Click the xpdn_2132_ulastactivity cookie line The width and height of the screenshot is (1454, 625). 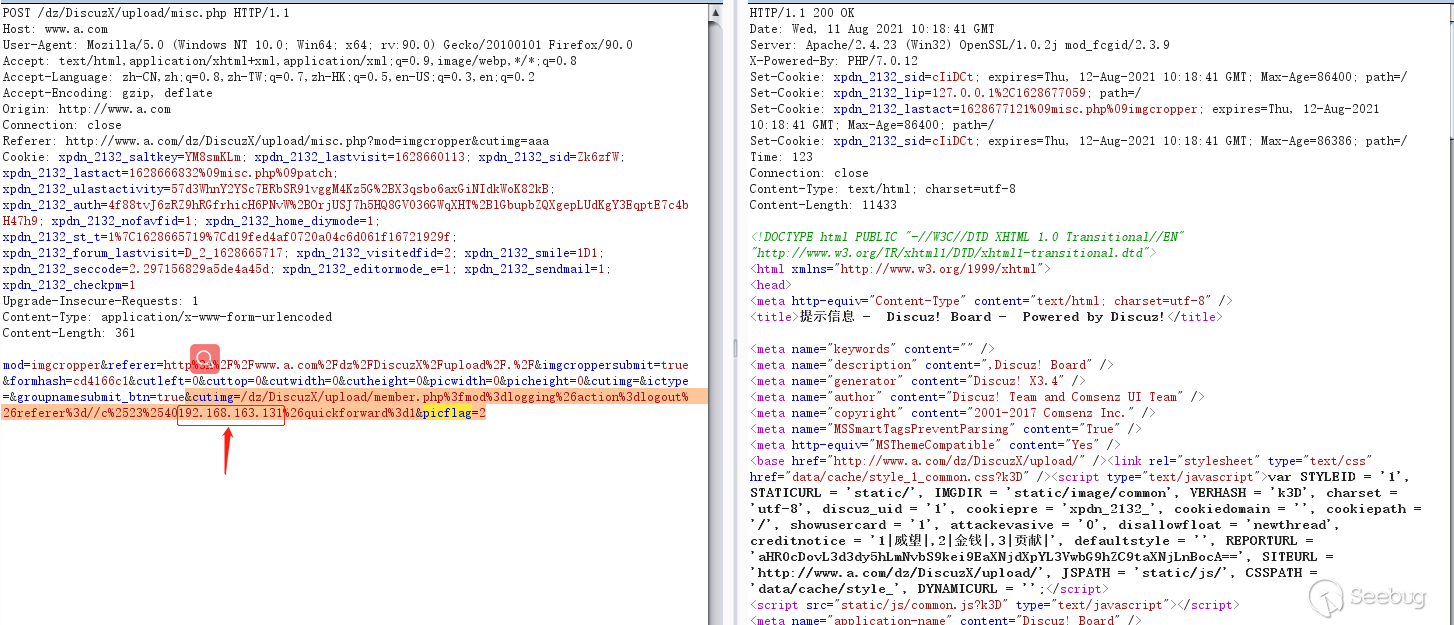(x=278, y=189)
